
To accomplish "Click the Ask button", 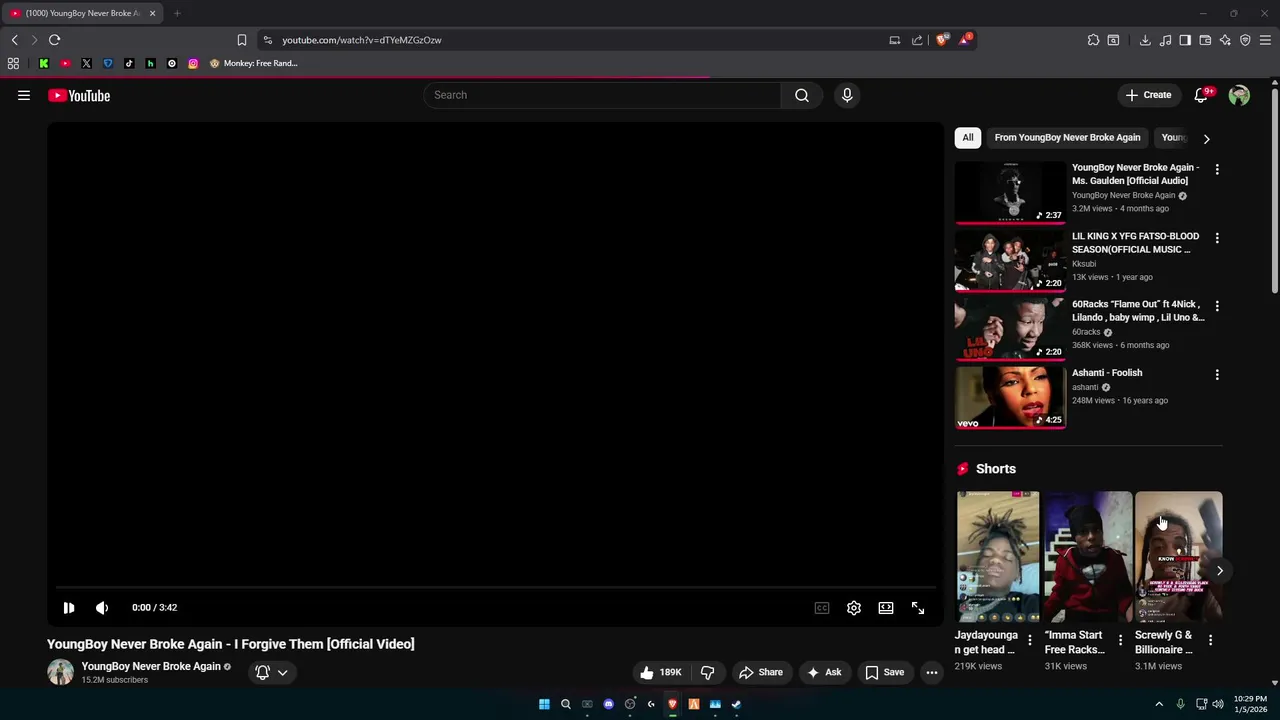I will pyautogui.click(x=824, y=672).
